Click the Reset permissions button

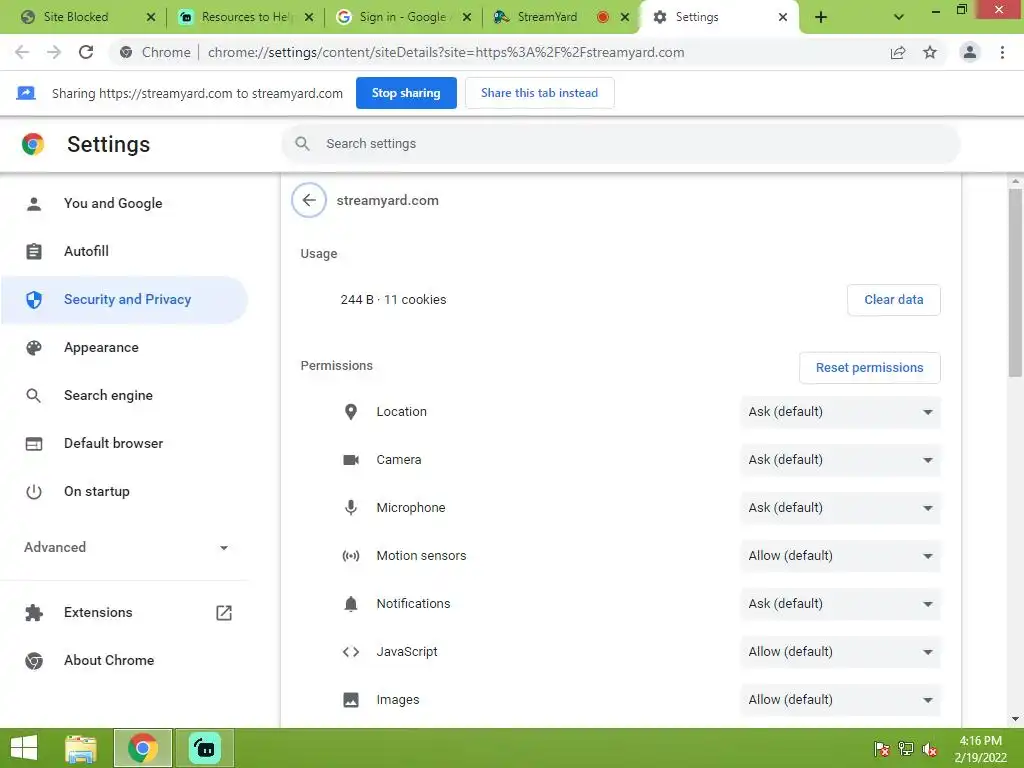coord(869,368)
